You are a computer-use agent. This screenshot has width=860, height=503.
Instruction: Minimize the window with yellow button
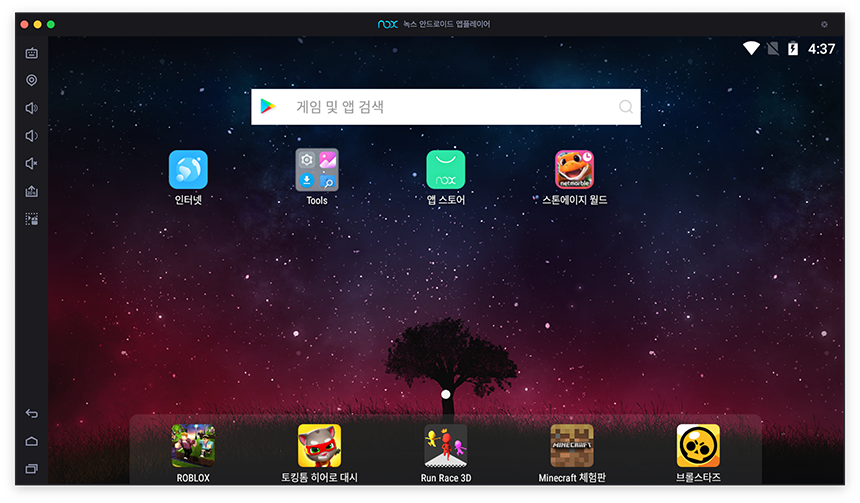pyautogui.click(x=37, y=24)
